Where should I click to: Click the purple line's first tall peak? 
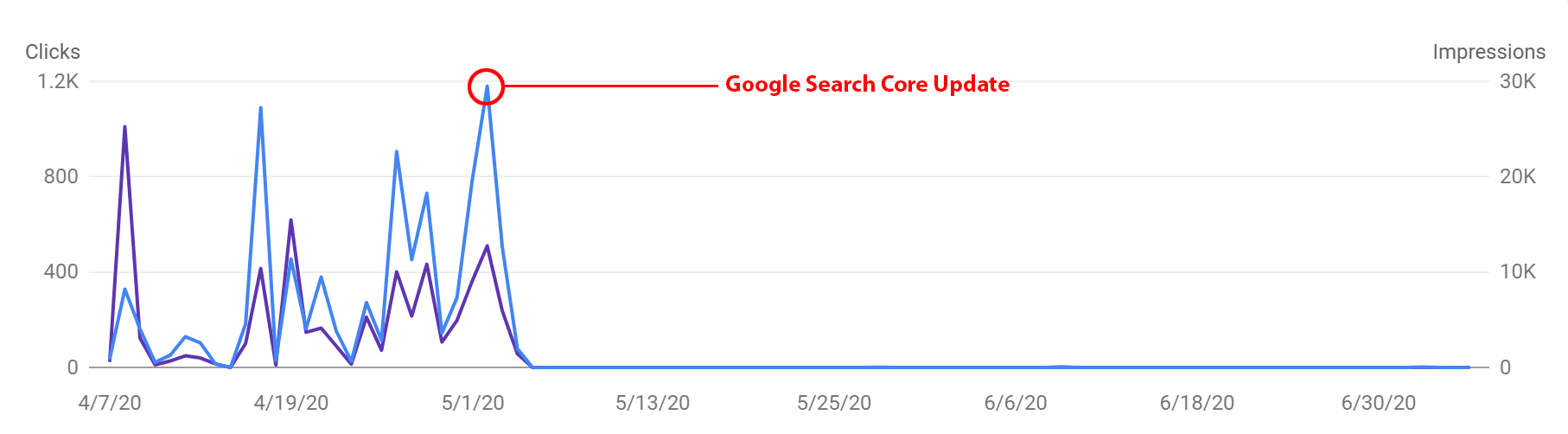[124, 128]
